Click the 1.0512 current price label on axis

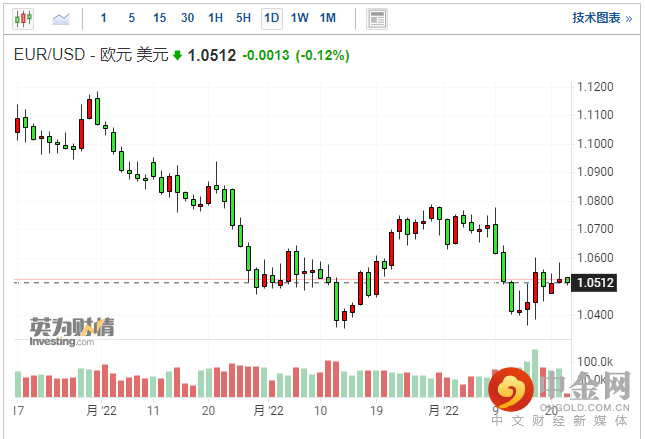coord(595,283)
